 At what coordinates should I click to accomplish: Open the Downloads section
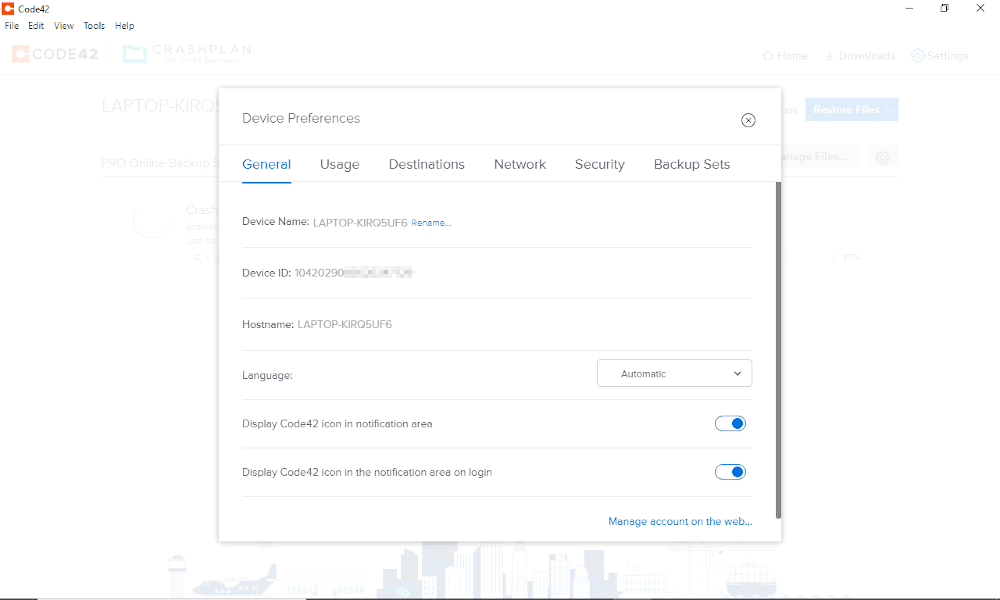tap(859, 56)
